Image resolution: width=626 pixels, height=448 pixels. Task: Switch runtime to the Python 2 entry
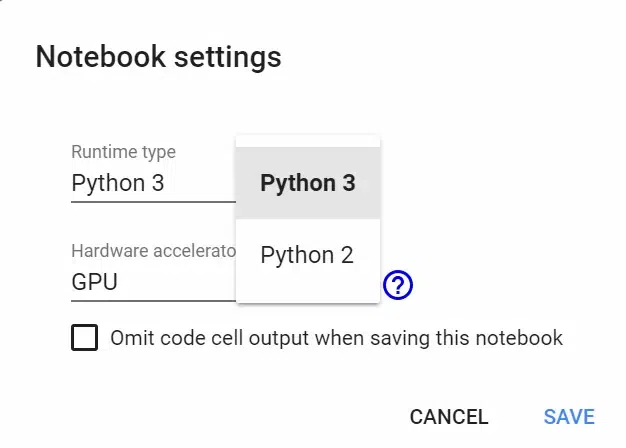tap(307, 255)
